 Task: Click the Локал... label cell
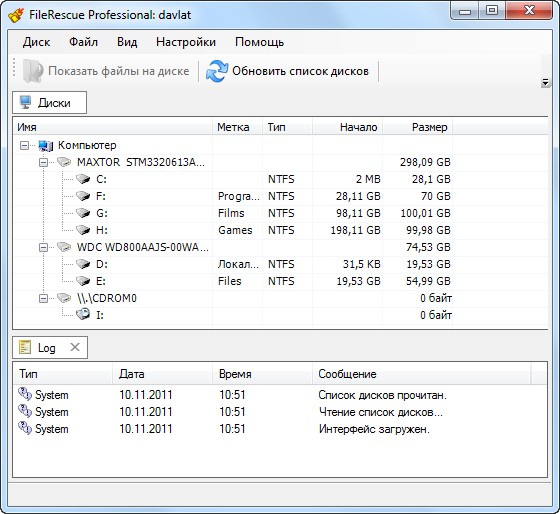click(x=238, y=264)
